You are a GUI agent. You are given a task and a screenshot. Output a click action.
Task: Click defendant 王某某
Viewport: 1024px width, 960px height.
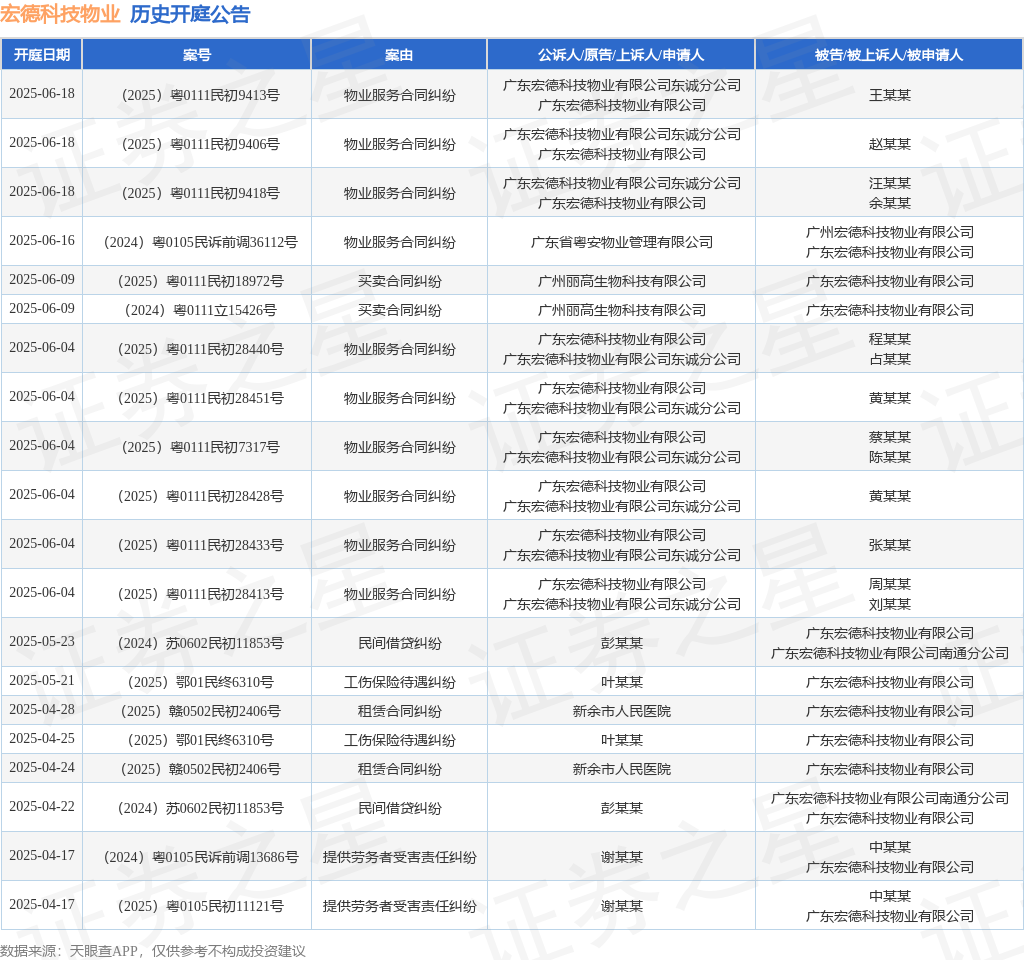889,95
